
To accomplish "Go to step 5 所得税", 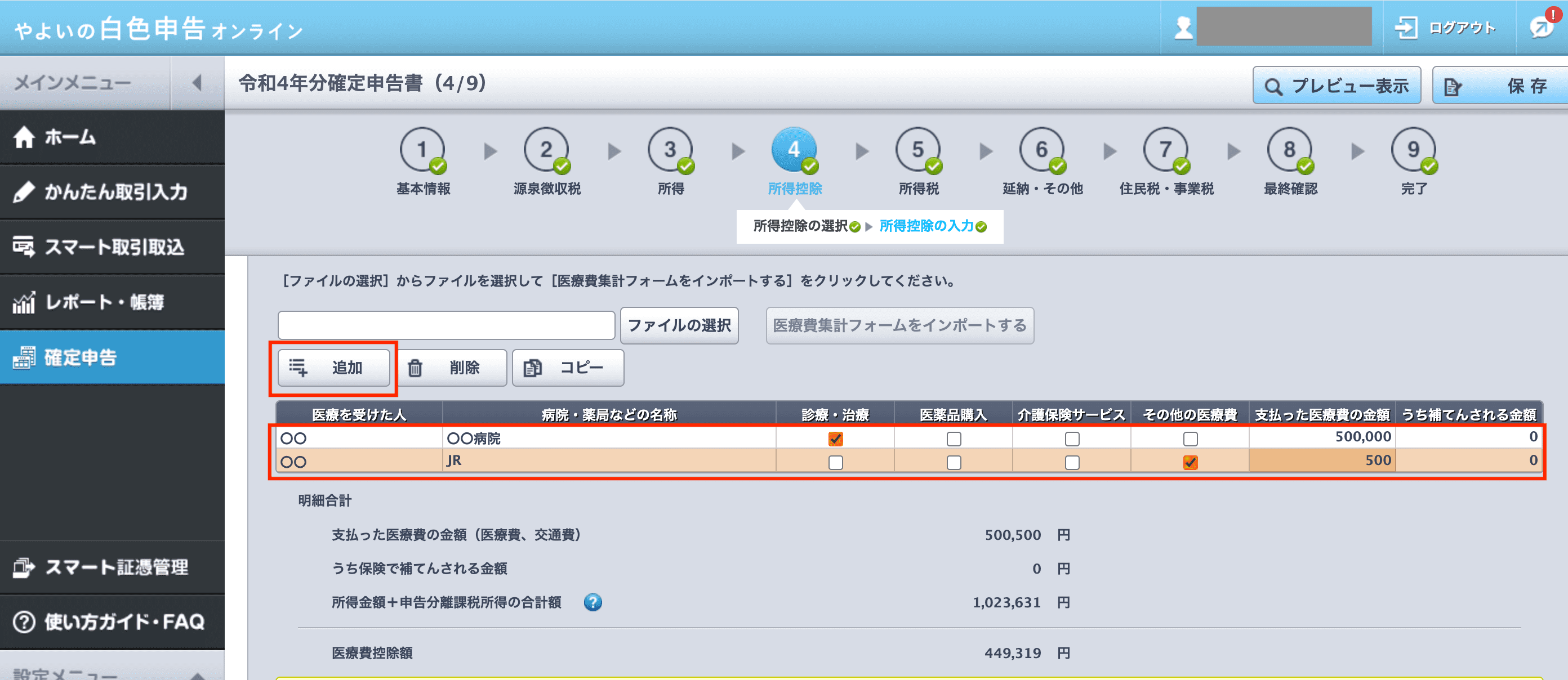I will point(919,162).
